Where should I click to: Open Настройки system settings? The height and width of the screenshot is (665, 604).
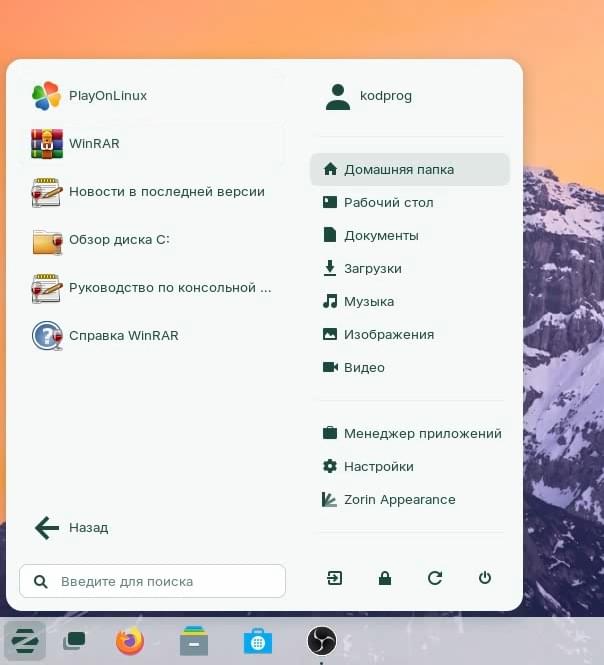pyautogui.click(x=410, y=467)
